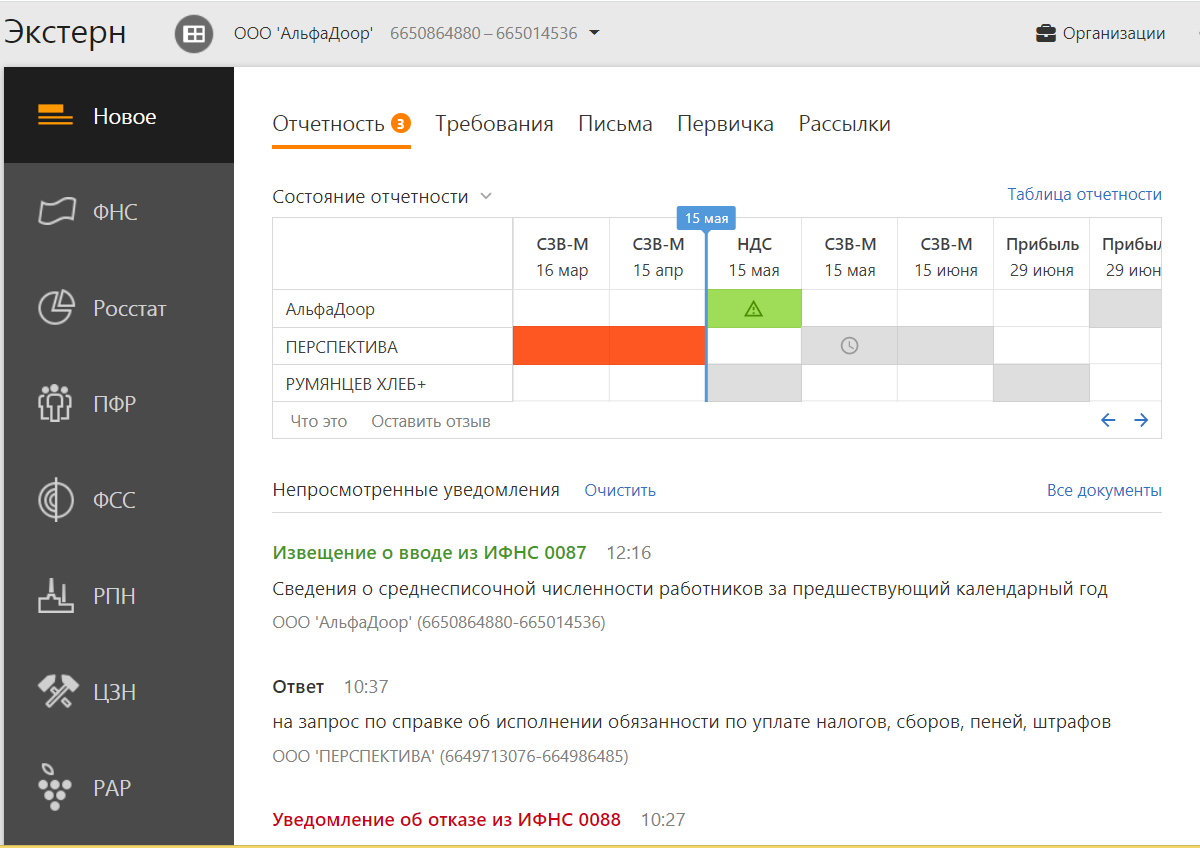Viewport: 1200px width, 848px height.
Task: Open Уведомление об отказе из ИФНС 0088
Action: tap(447, 819)
